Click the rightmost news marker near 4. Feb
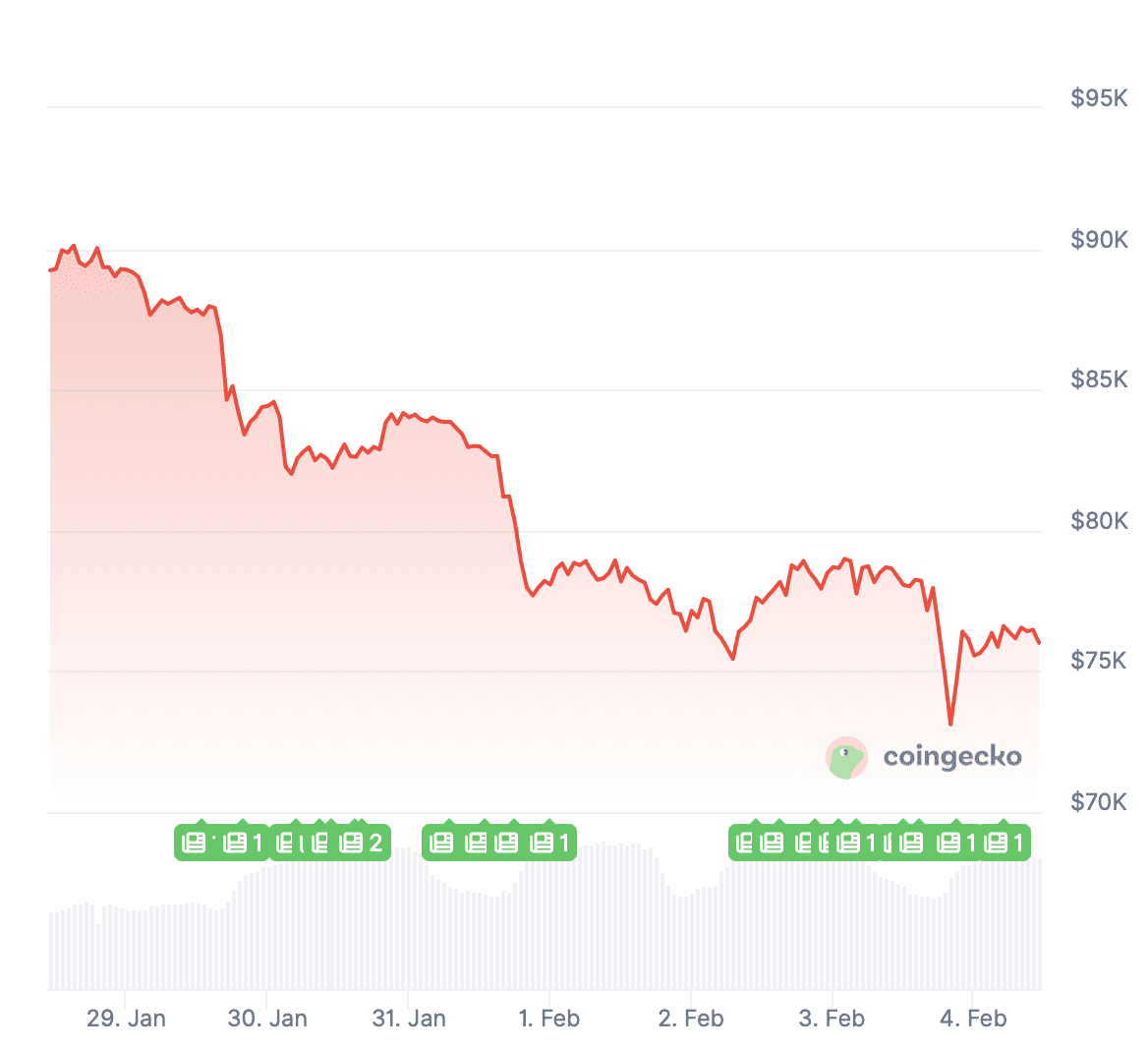This screenshot has height=1050, width=1148. 1005,843
